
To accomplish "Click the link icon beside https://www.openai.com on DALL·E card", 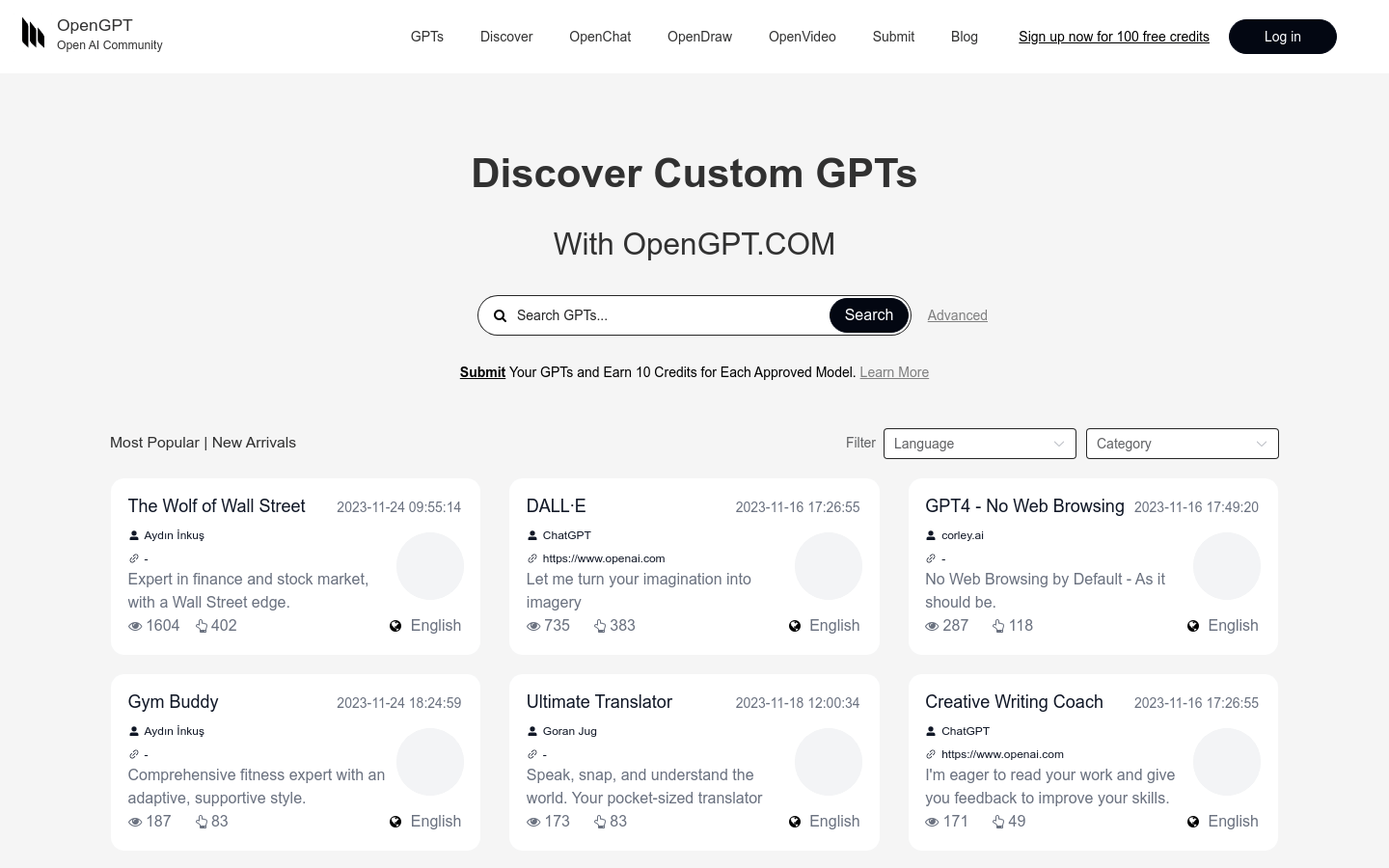I will point(531,558).
